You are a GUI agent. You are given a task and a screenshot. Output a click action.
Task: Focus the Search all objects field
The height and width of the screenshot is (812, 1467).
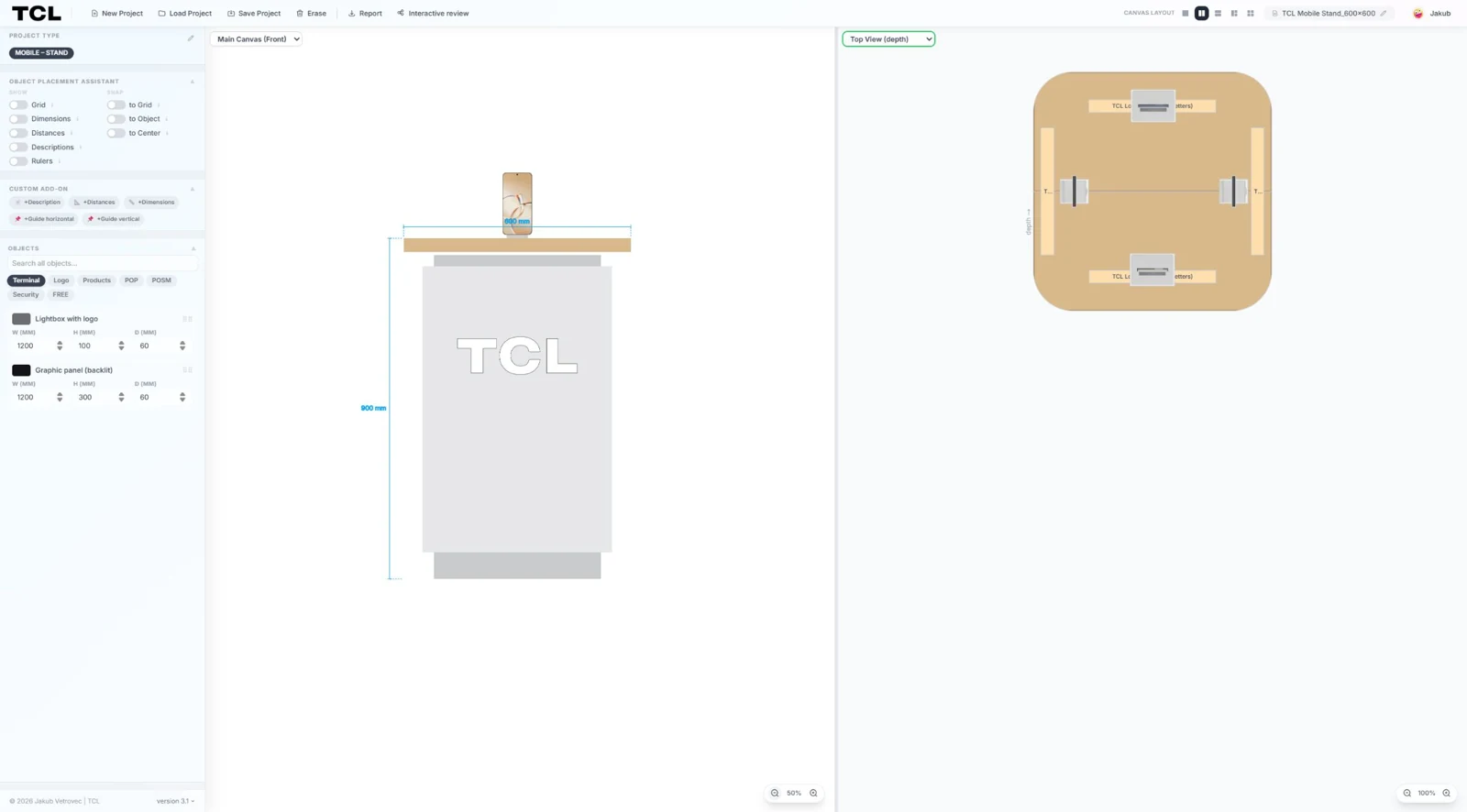point(102,263)
